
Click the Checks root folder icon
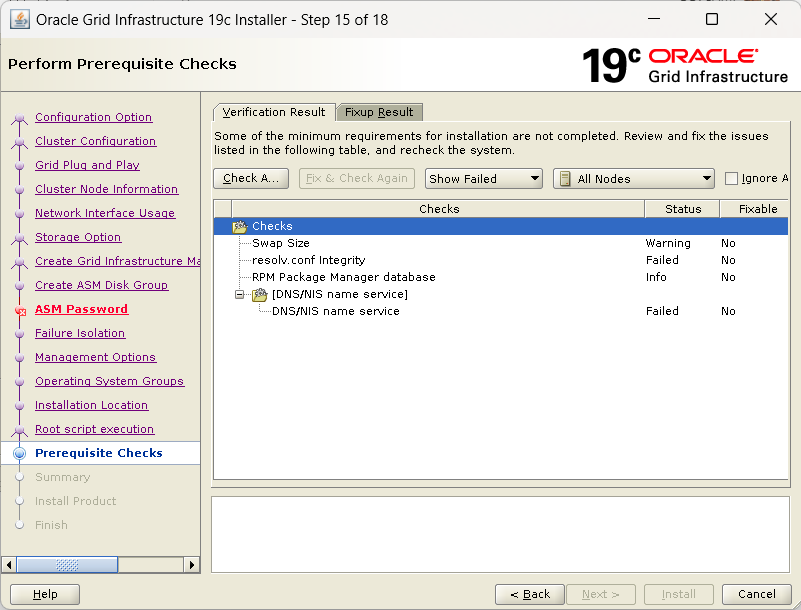(240, 226)
